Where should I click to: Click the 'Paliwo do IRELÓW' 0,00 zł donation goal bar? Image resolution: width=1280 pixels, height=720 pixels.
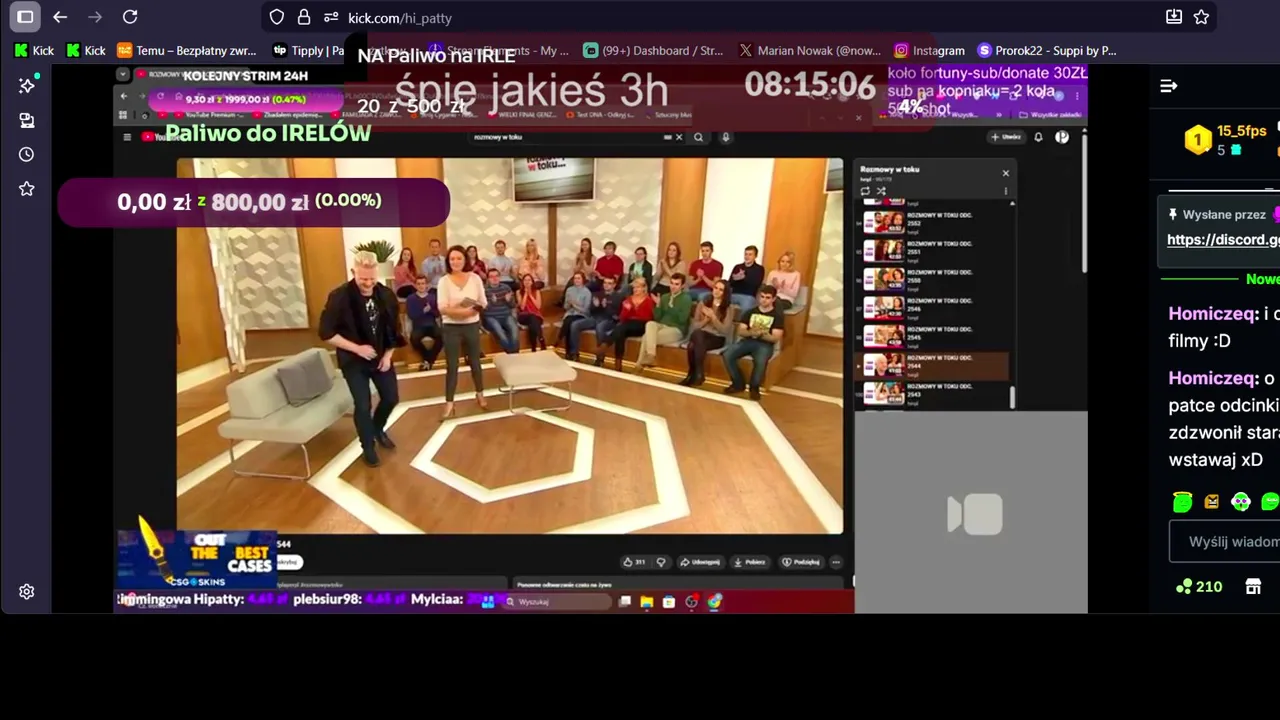coord(253,202)
